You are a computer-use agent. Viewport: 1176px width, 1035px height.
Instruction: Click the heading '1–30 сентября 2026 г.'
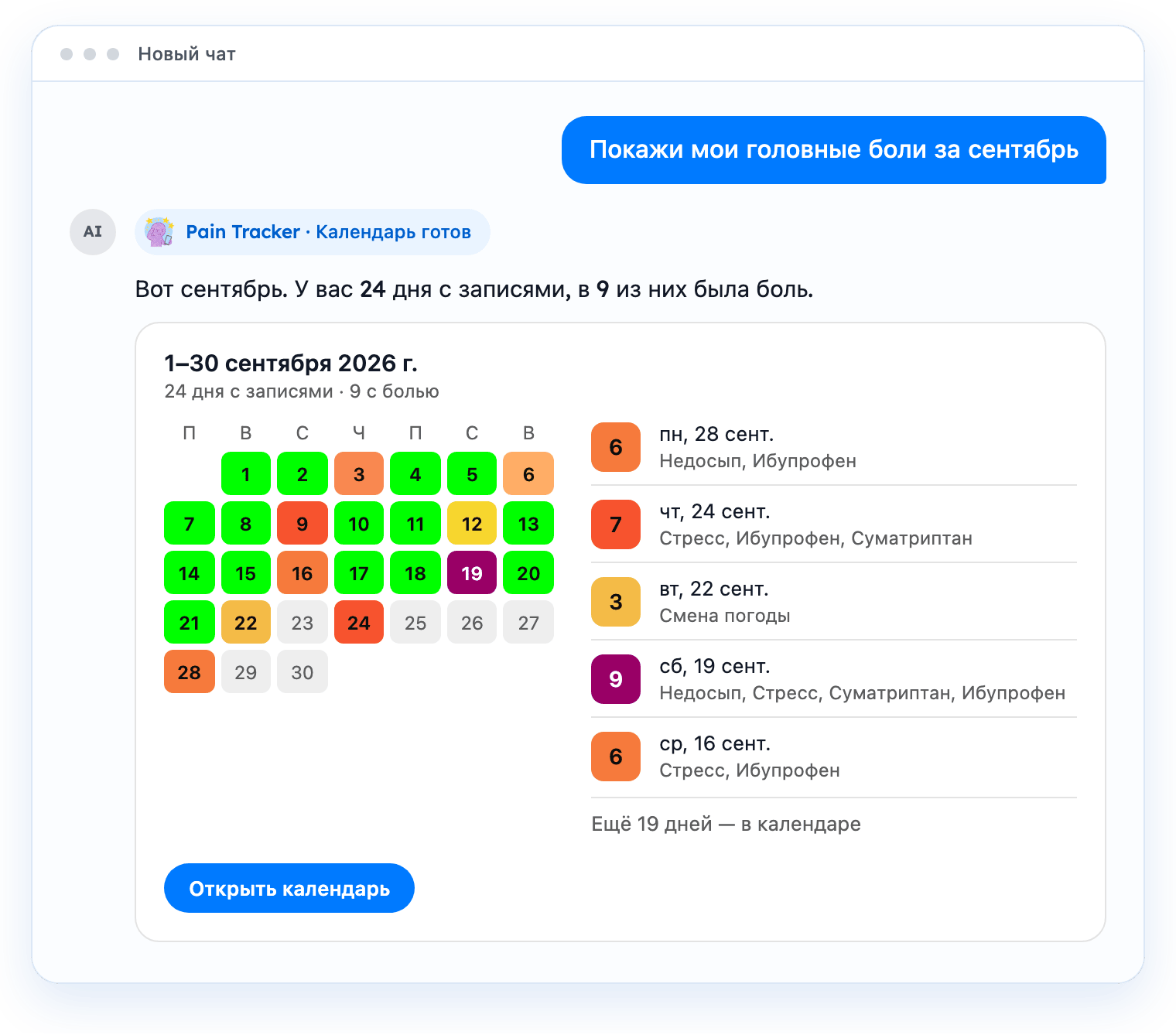[291, 363]
